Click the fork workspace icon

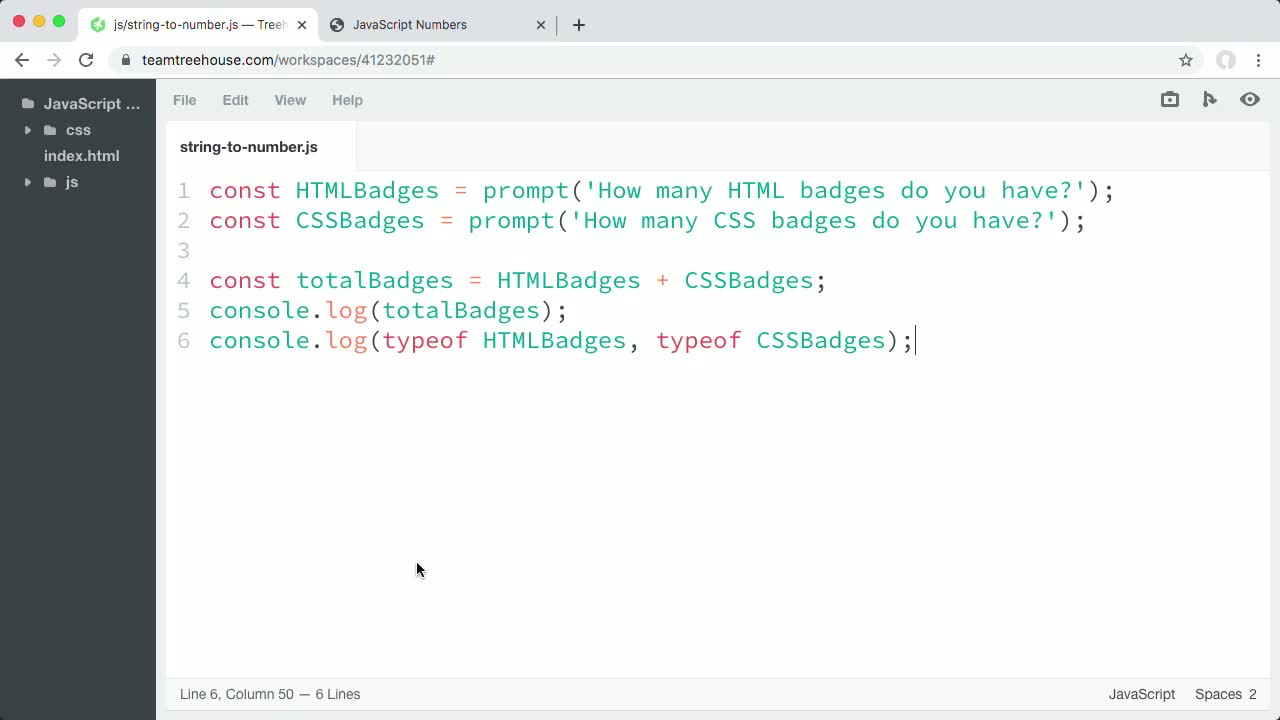(x=1210, y=99)
